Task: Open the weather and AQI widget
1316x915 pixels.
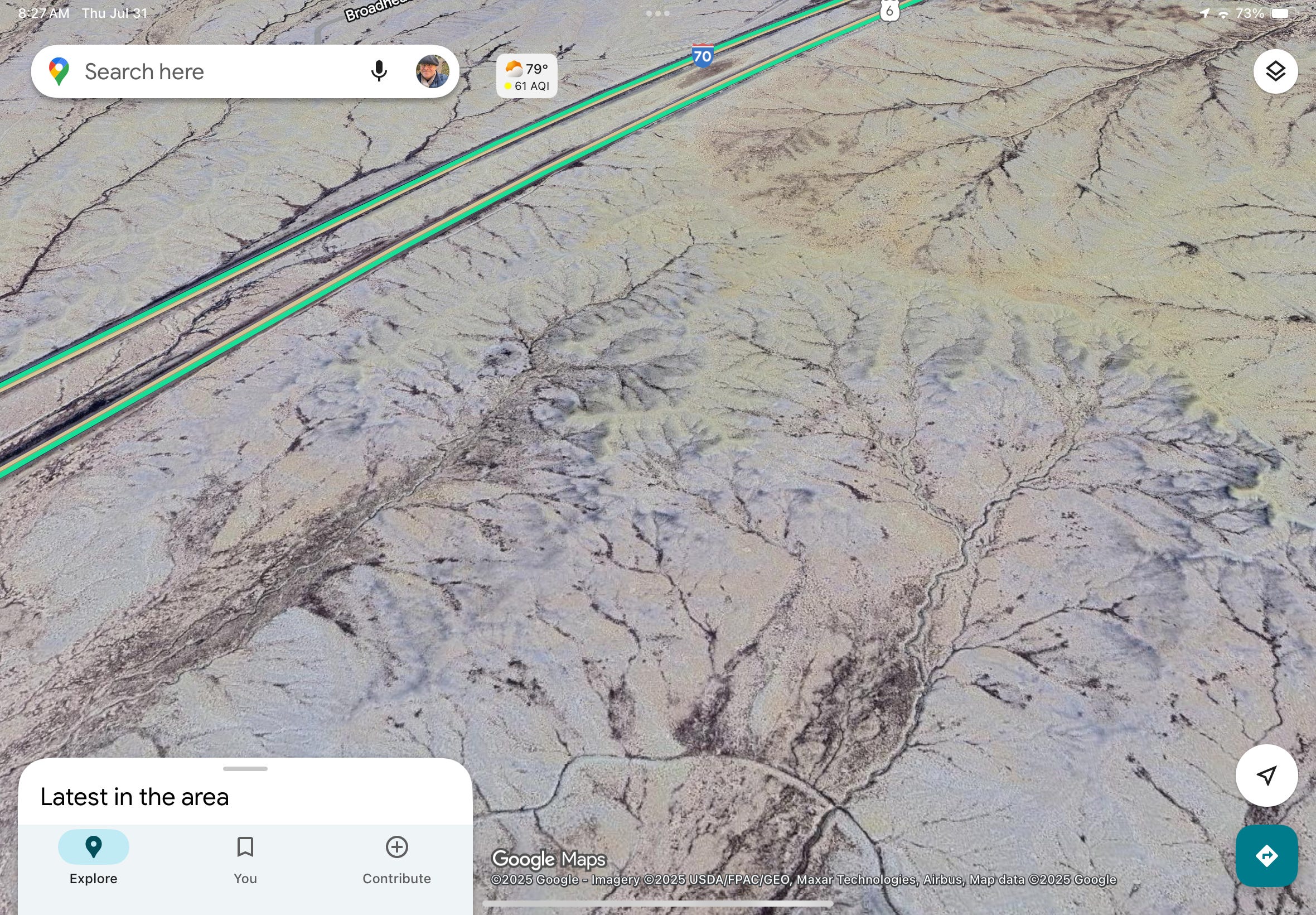Action: (526, 76)
